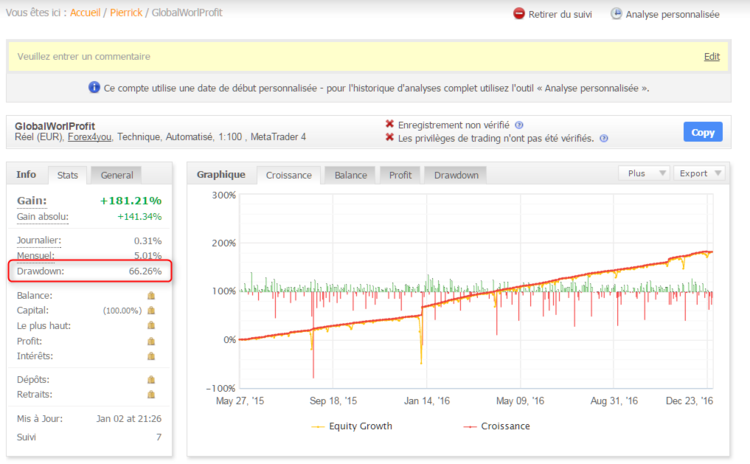This screenshot has width=750, height=464.
Task: Switch to the General tab
Action: (118, 174)
